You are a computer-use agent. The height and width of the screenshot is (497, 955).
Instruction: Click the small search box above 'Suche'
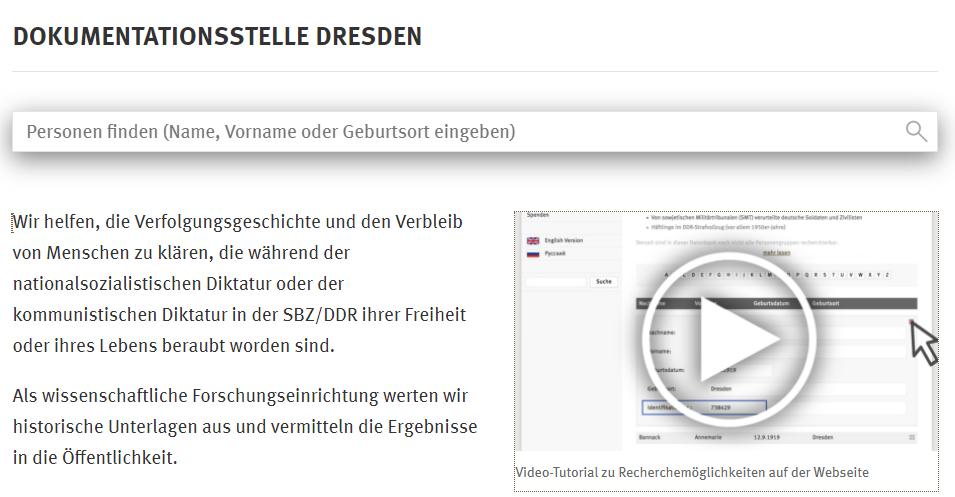pos(557,282)
